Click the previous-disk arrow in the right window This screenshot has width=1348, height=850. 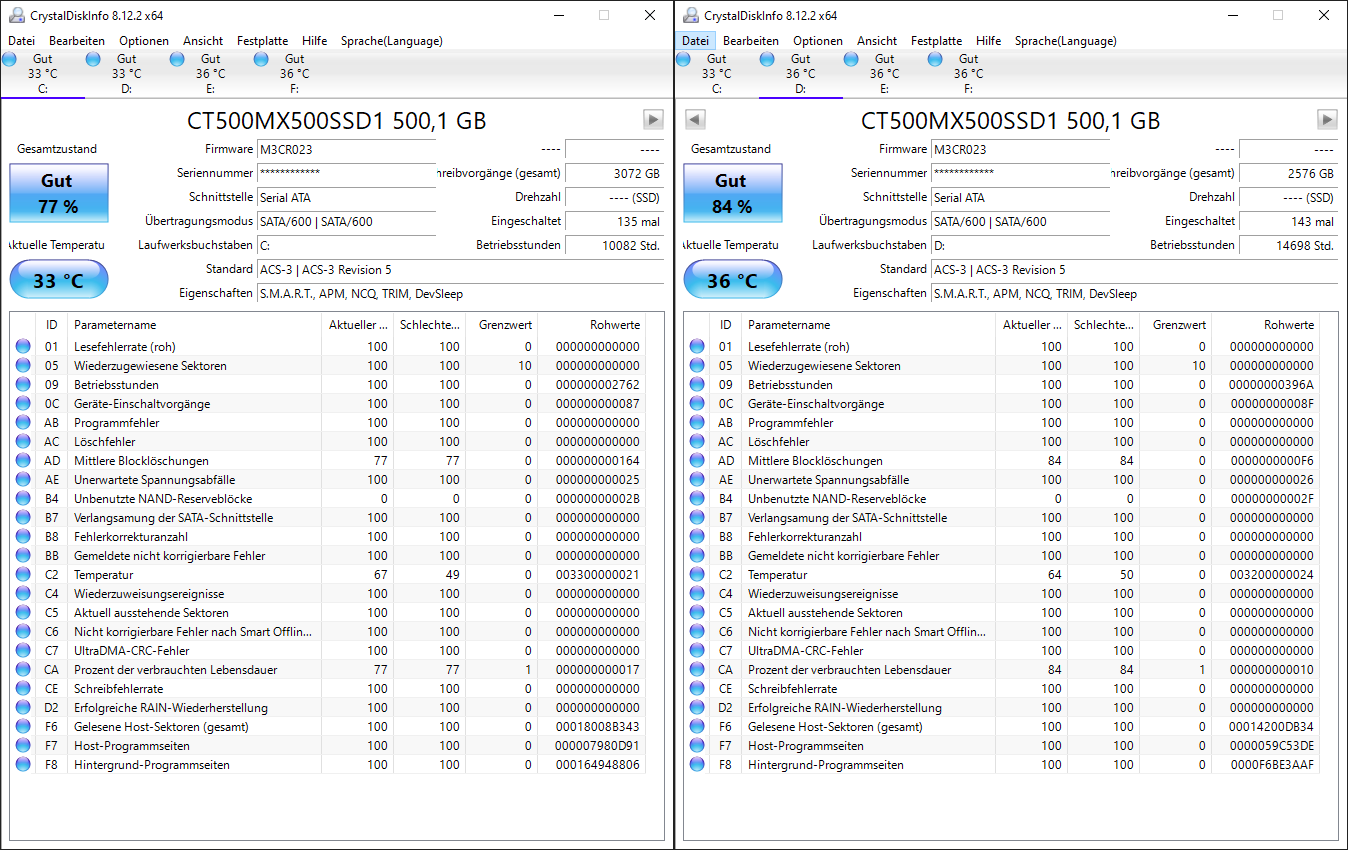695,120
